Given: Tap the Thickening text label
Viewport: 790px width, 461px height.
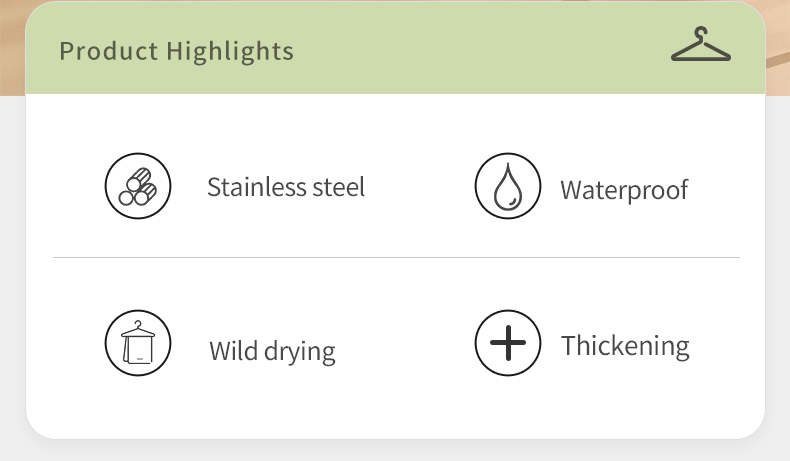Looking at the screenshot, I should (x=625, y=347).
